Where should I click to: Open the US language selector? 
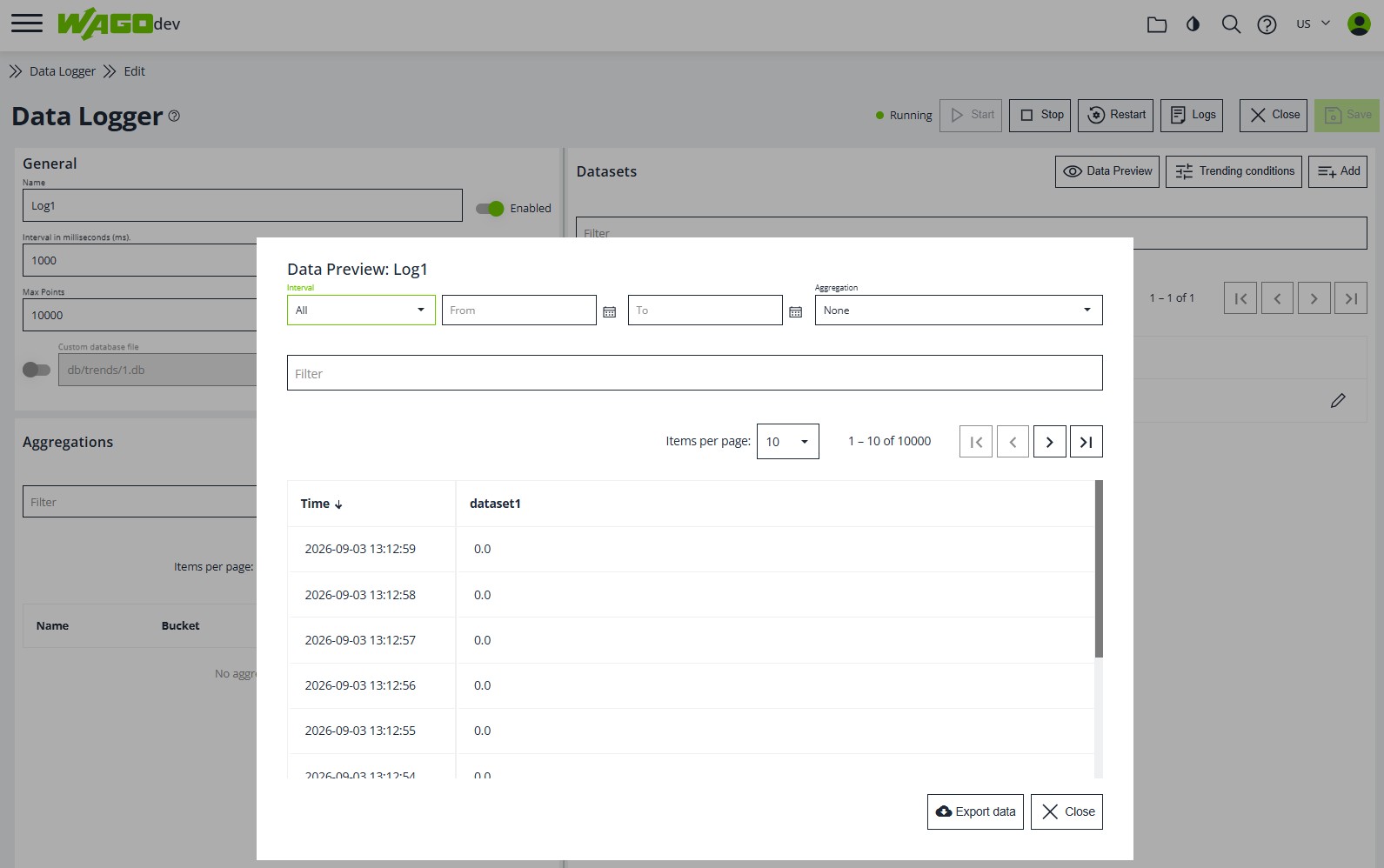point(1313,23)
